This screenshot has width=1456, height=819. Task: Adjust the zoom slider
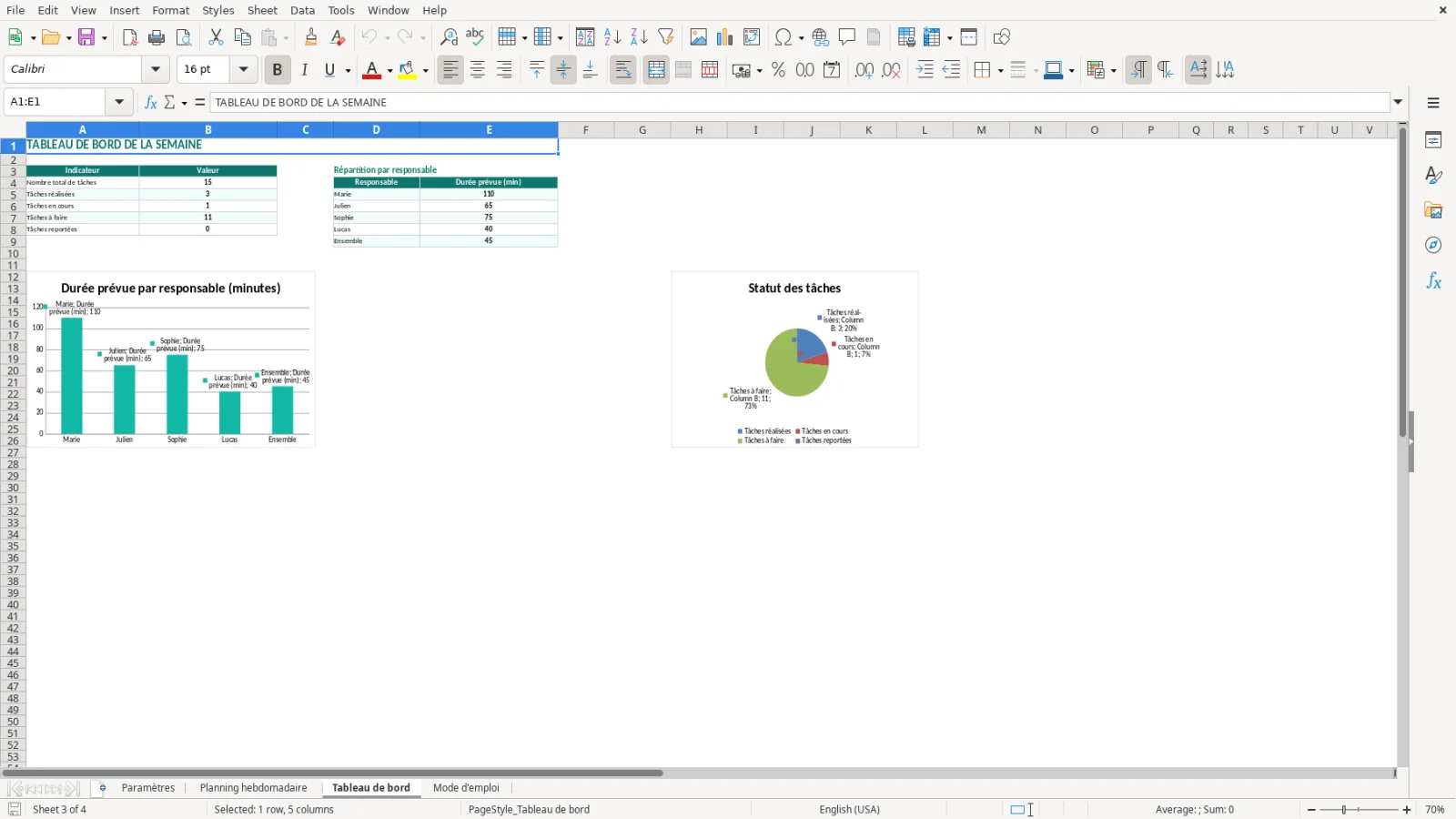click(x=1344, y=810)
